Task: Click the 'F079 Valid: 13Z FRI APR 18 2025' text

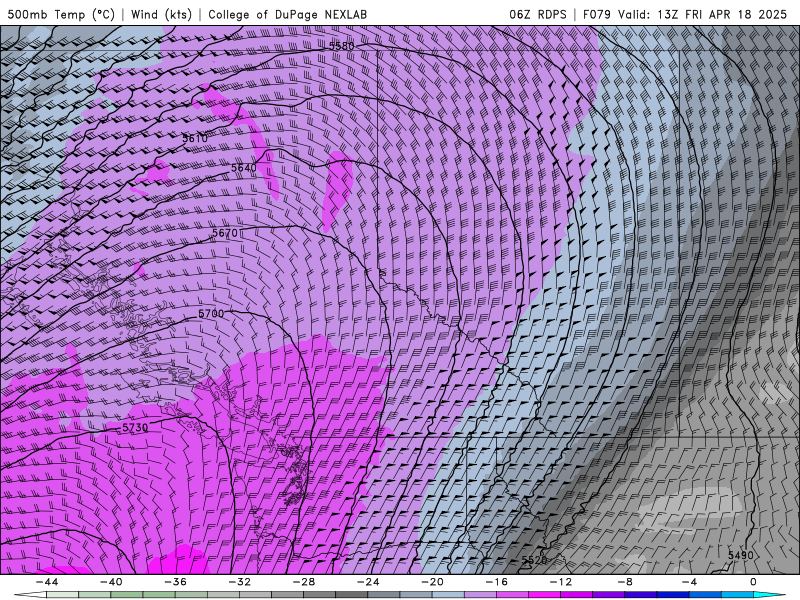Action: [685, 14]
